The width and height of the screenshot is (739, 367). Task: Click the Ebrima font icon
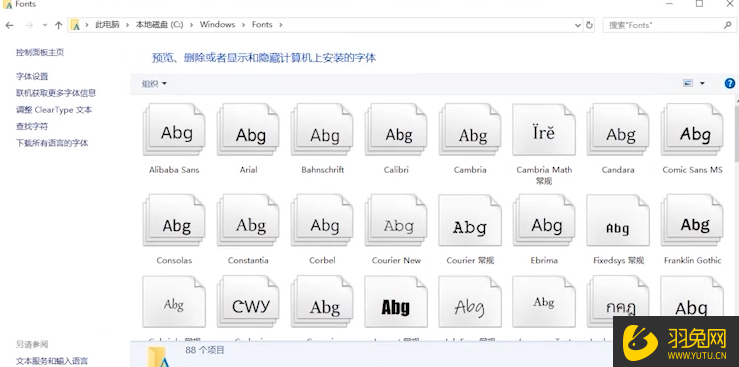pyautogui.click(x=544, y=220)
